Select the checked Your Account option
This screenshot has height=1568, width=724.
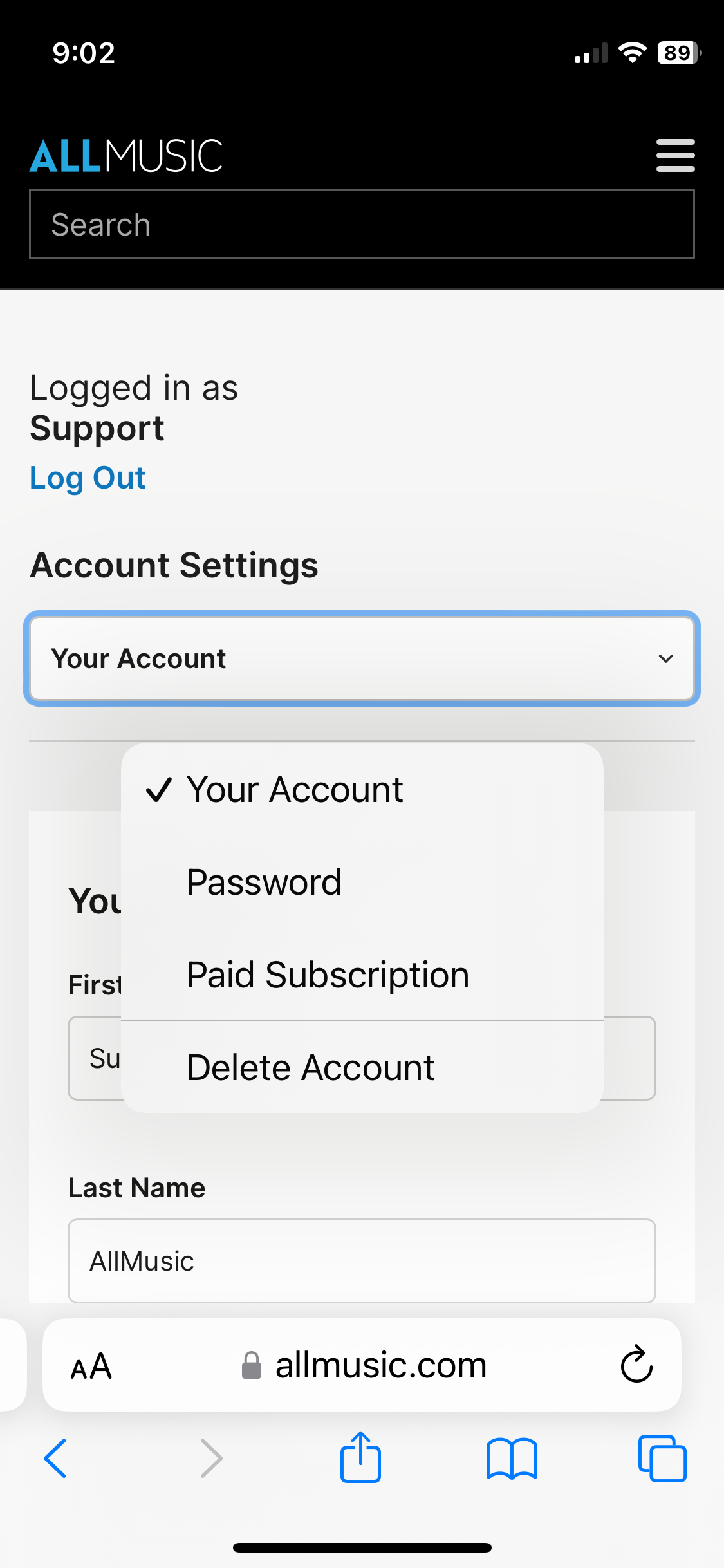tap(295, 789)
